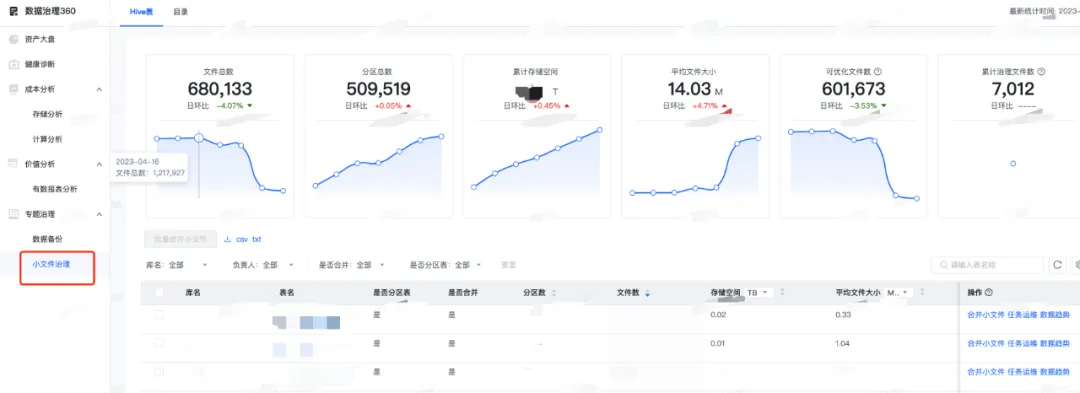Toggle the select-all checkbox in table header
1080x393 pixels.
(159, 293)
